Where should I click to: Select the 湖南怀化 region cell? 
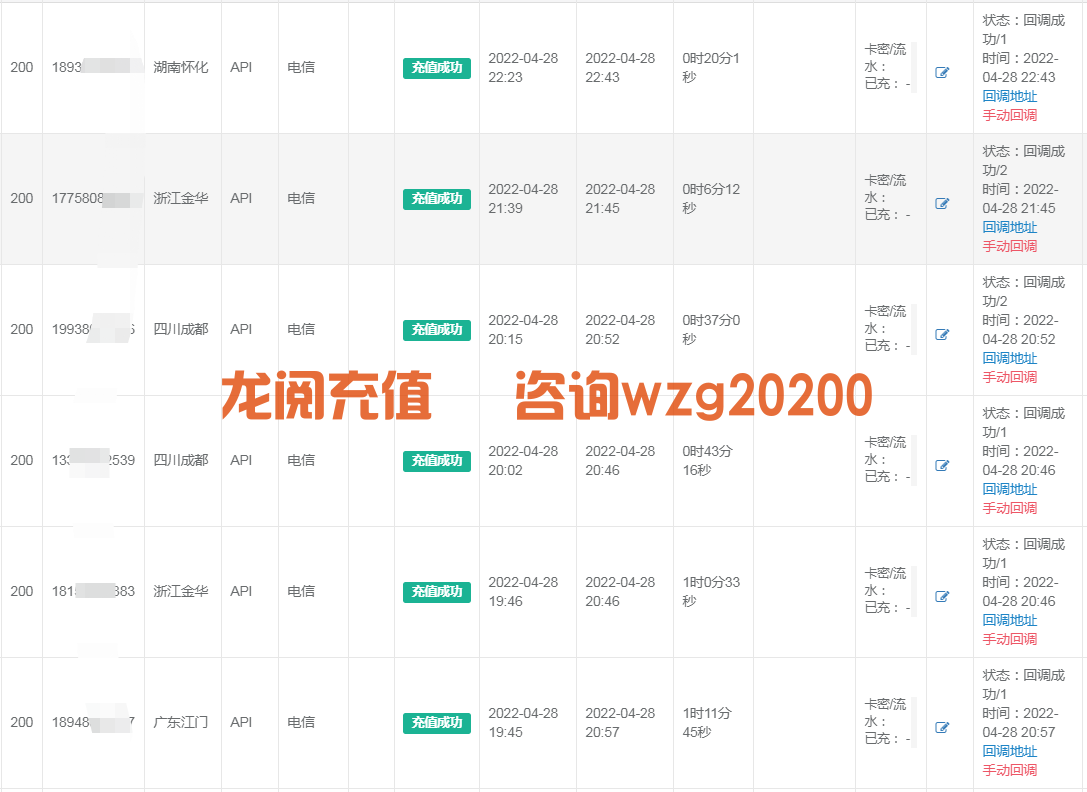(180, 67)
